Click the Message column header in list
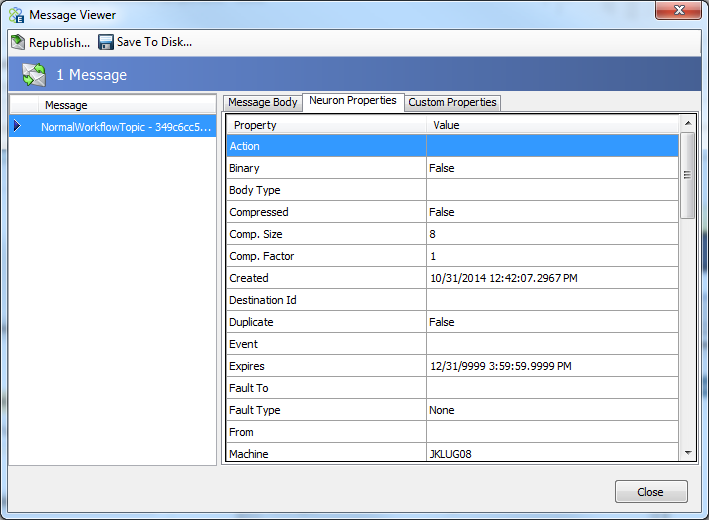Image resolution: width=709 pixels, height=520 pixels. coord(126,105)
